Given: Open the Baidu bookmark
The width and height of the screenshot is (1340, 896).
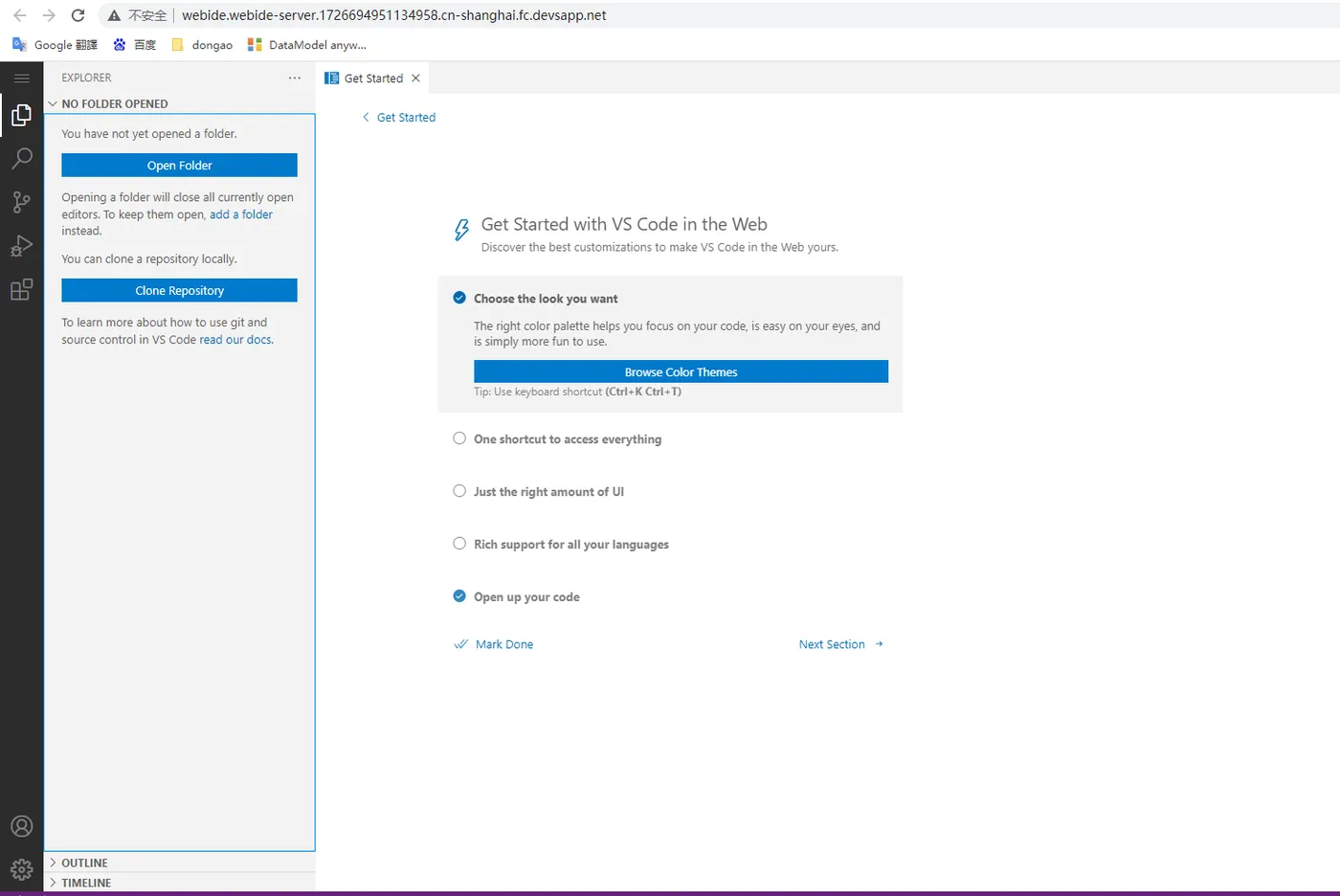Looking at the screenshot, I should [135, 45].
